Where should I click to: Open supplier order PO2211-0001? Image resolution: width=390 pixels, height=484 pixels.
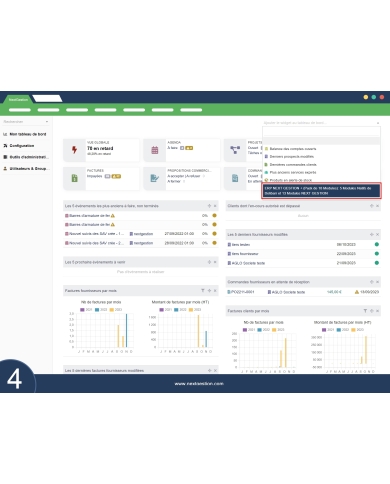coord(241,292)
